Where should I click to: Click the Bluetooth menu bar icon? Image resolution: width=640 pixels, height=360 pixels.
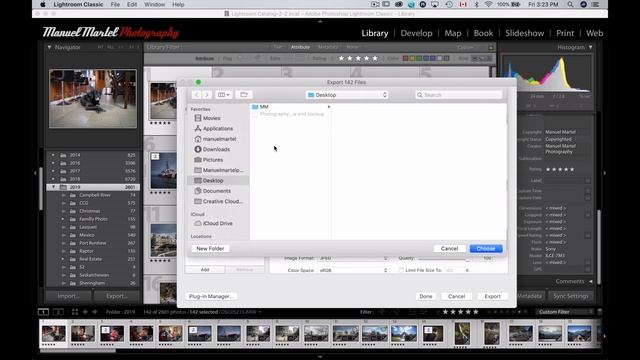pyautogui.click(x=476, y=4)
